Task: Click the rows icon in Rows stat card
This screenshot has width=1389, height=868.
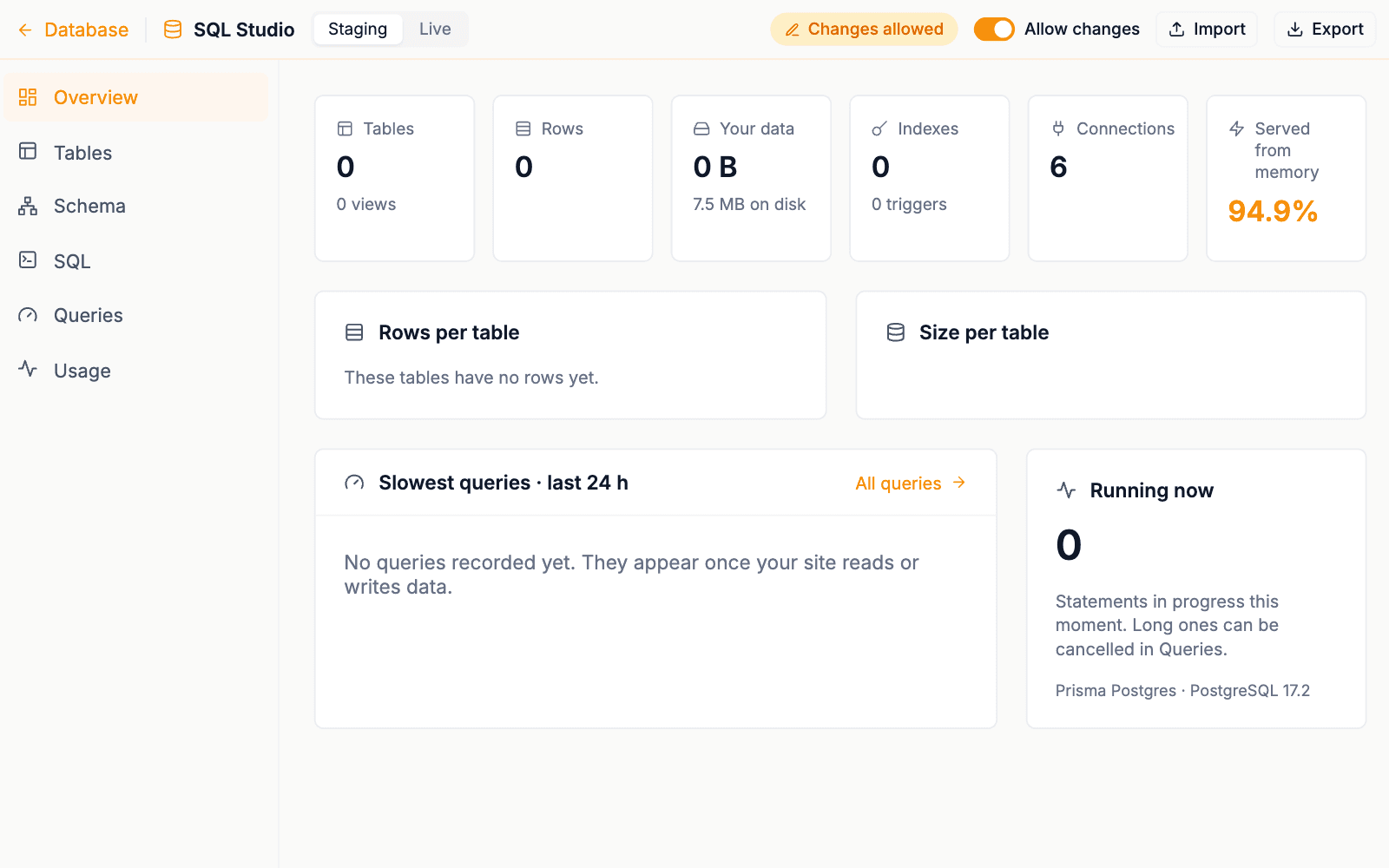Action: tap(523, 128)
